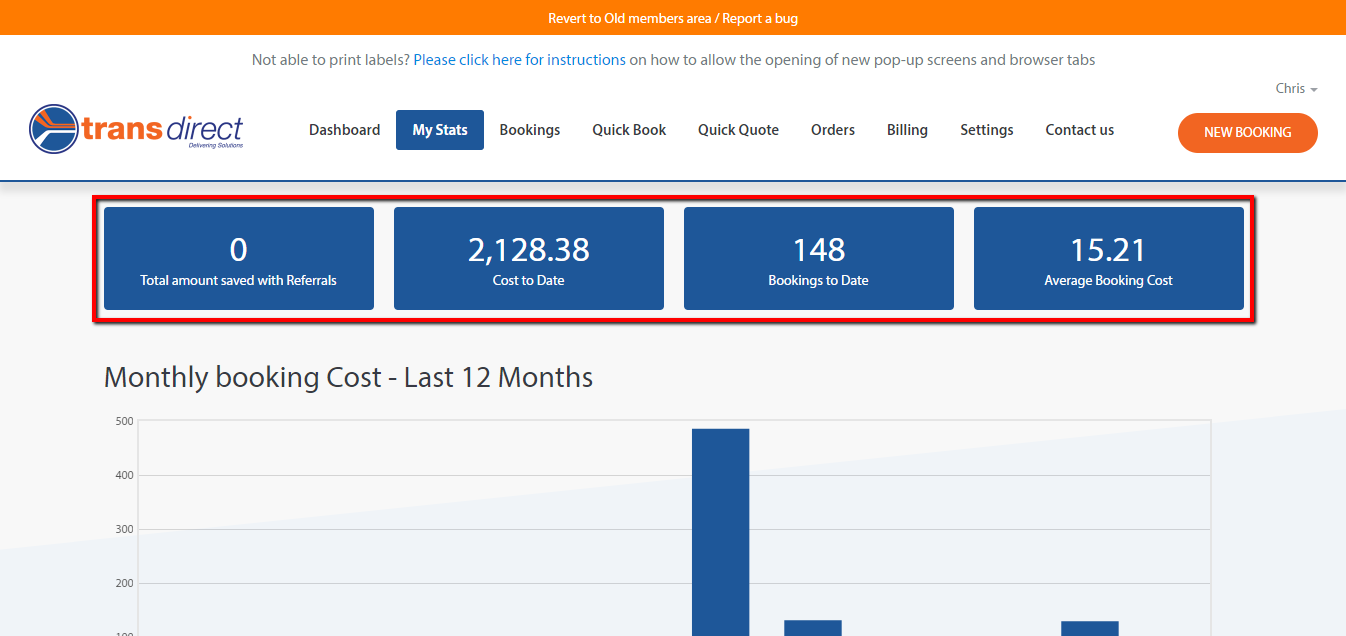
Task: Open the Chris account dropdown
Action: coord(1296,88)
